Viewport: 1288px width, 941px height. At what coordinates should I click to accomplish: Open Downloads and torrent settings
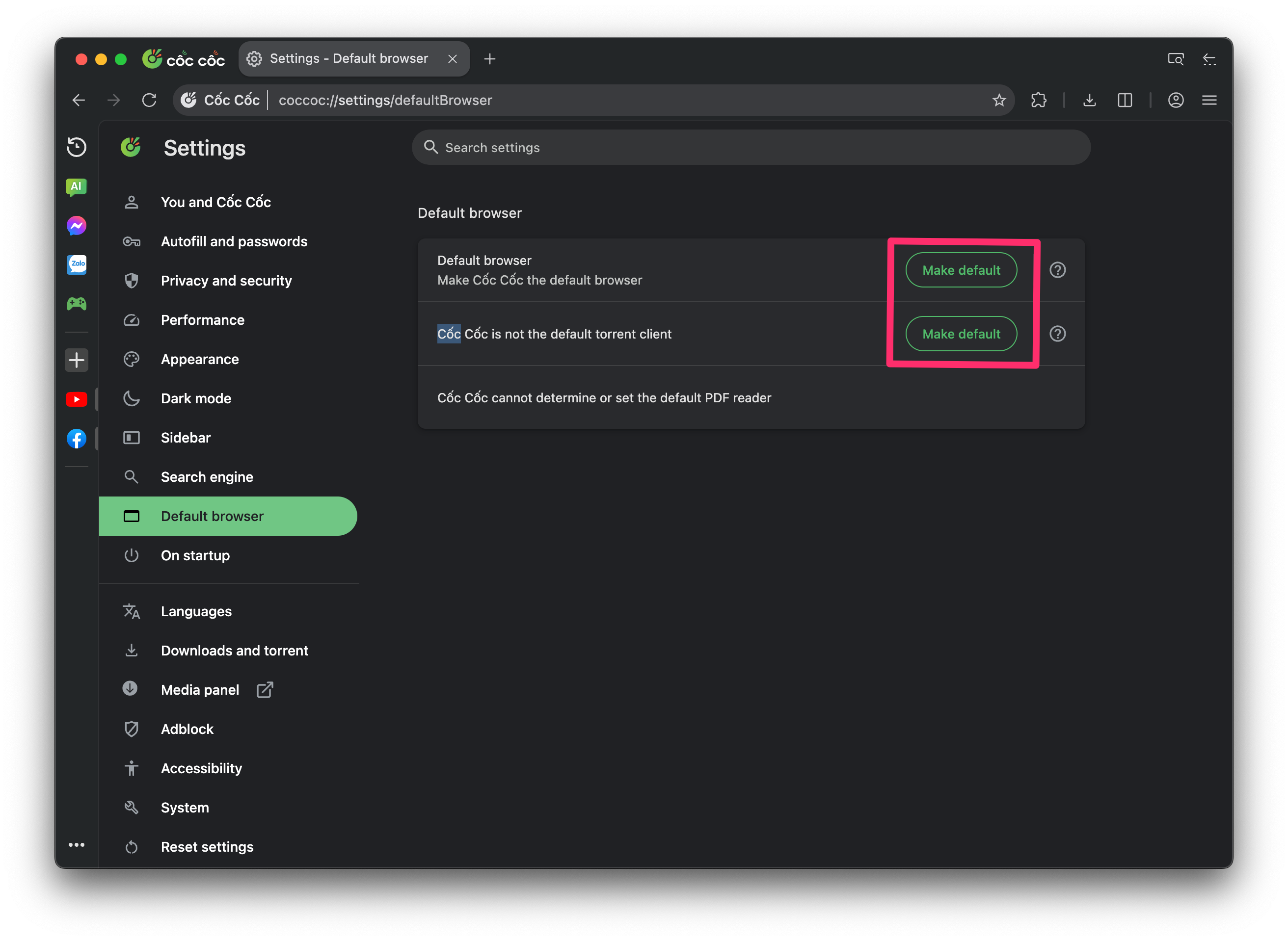[x=228, y=651]
